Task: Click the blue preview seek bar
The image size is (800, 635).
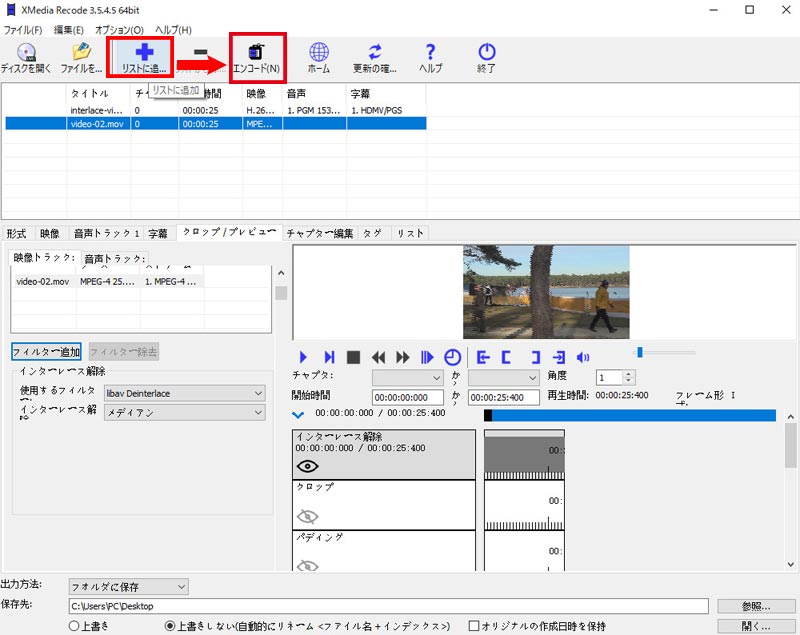Action: tap(630, 415)
